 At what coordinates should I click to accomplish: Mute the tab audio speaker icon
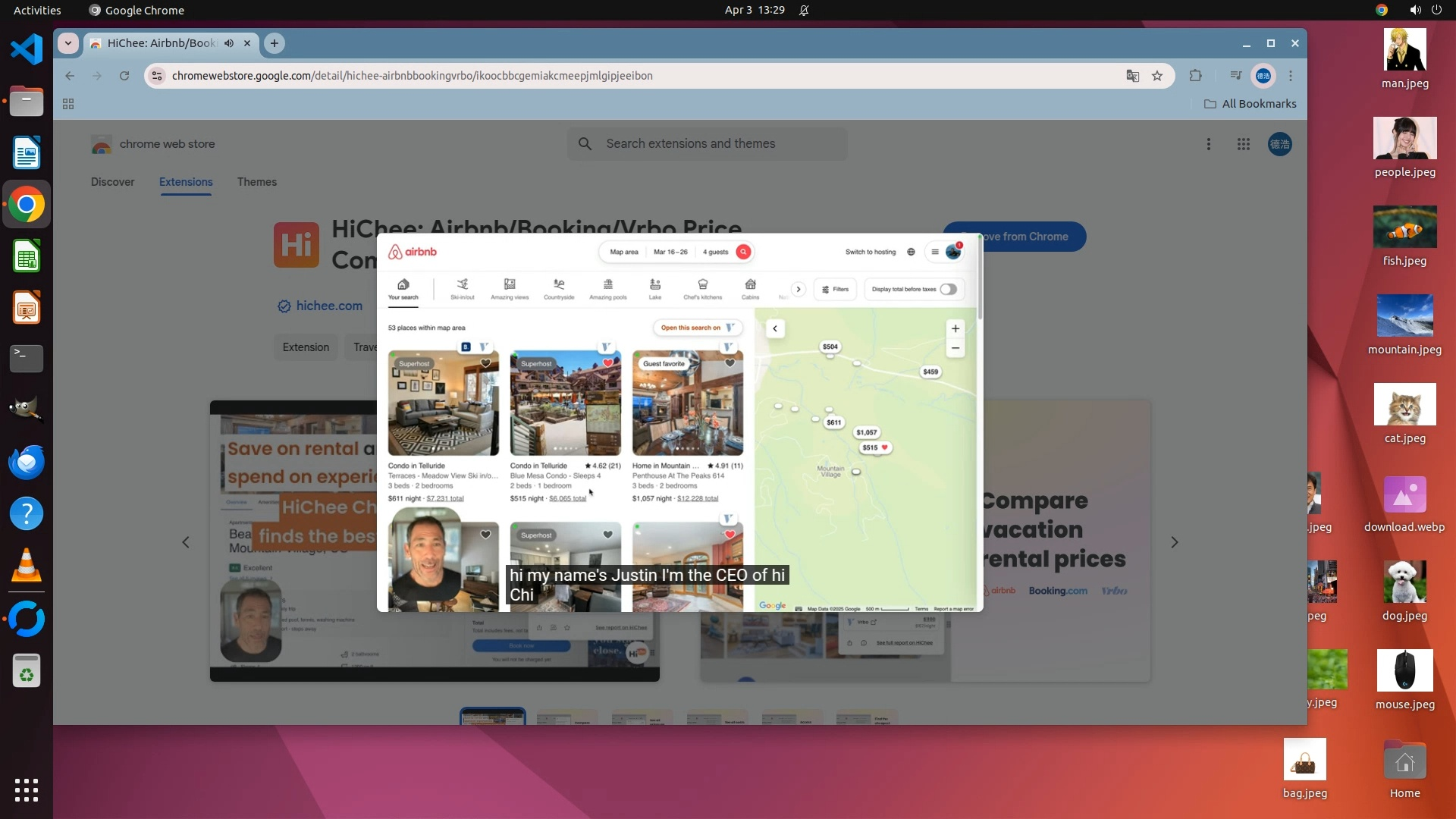pos(229,43)
